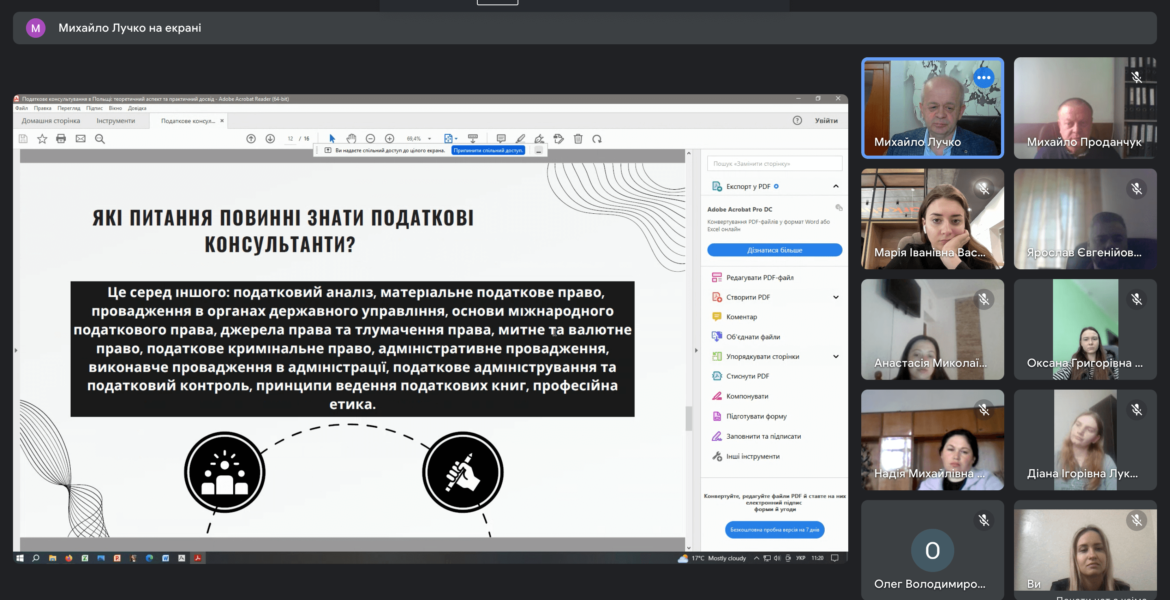The height and width of the screenshot is (600, 1170).
Task: Click the muted mic icon on the 'Ви' tile
Action: click(x=1136, y=520)
